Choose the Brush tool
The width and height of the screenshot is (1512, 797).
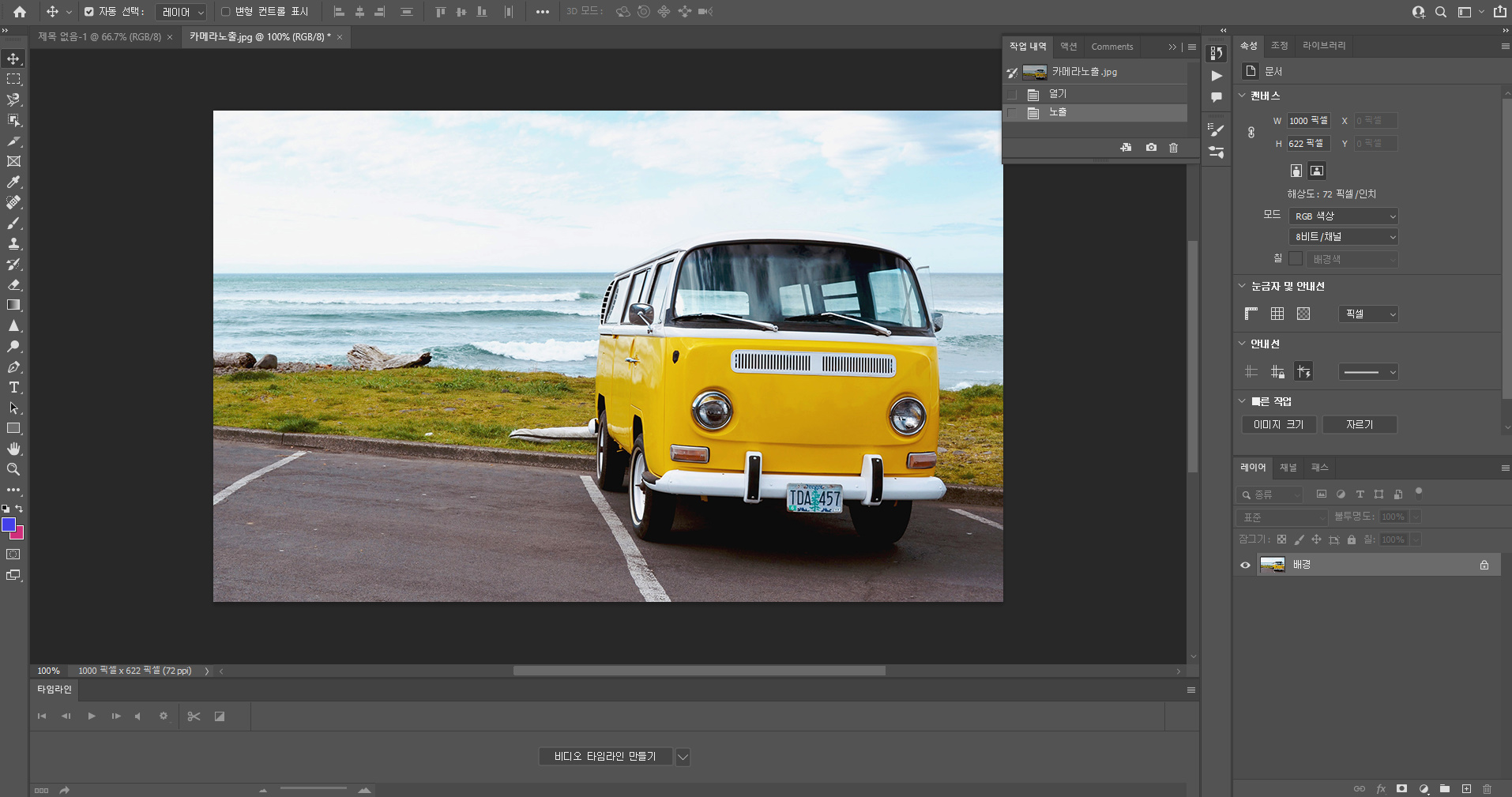tap(13, 223)
